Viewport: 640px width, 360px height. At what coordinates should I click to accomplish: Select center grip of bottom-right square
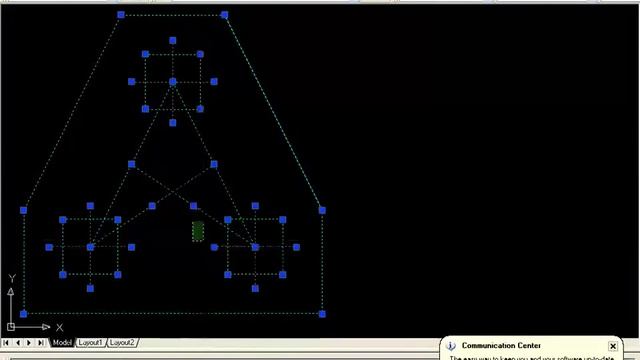click(x=255, y=247)
